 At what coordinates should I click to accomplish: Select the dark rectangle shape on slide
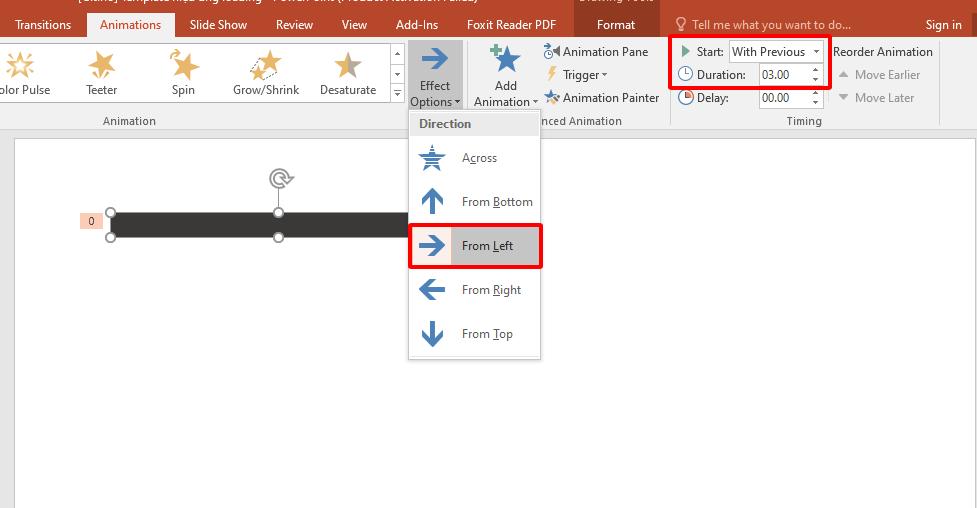(x=259, y=225)
